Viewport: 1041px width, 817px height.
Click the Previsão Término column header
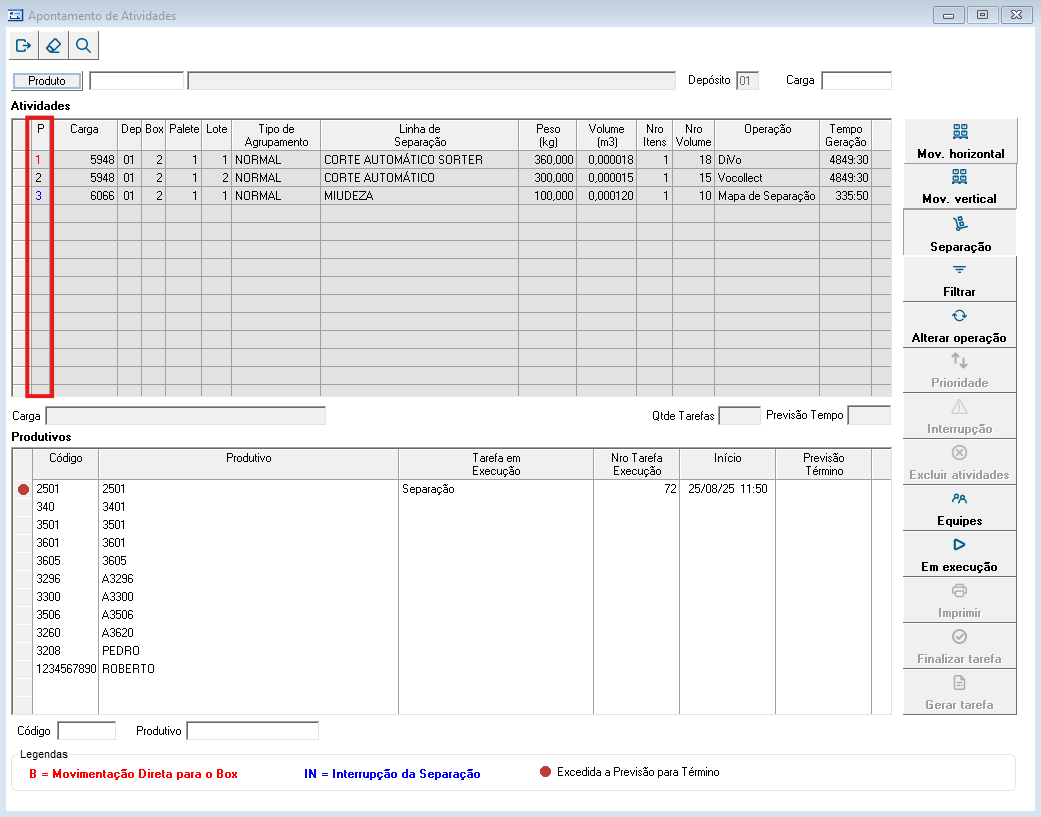[x=823, y=465]
